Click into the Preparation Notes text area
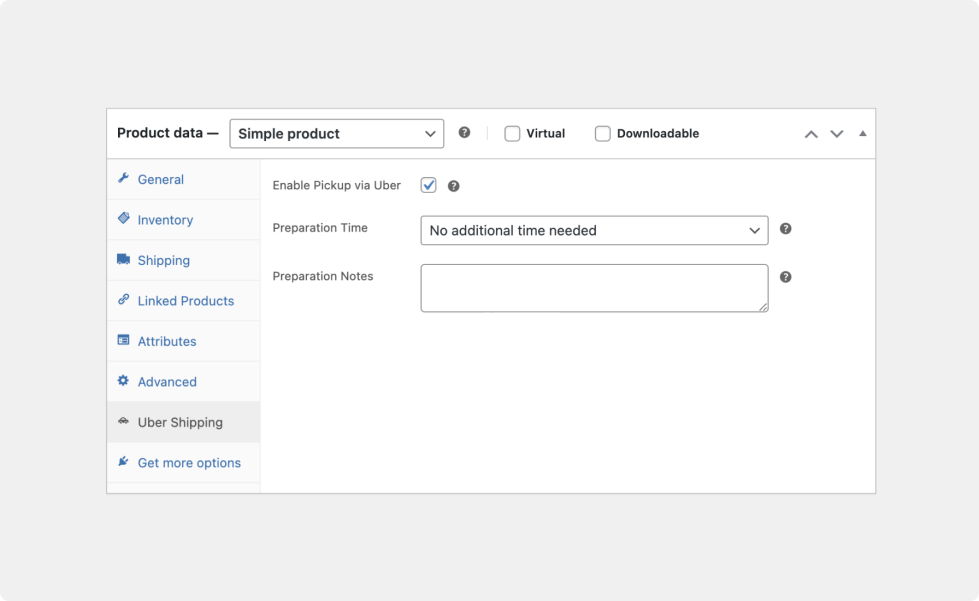Screen dimensions: 979x601 (x=594, y=288)
